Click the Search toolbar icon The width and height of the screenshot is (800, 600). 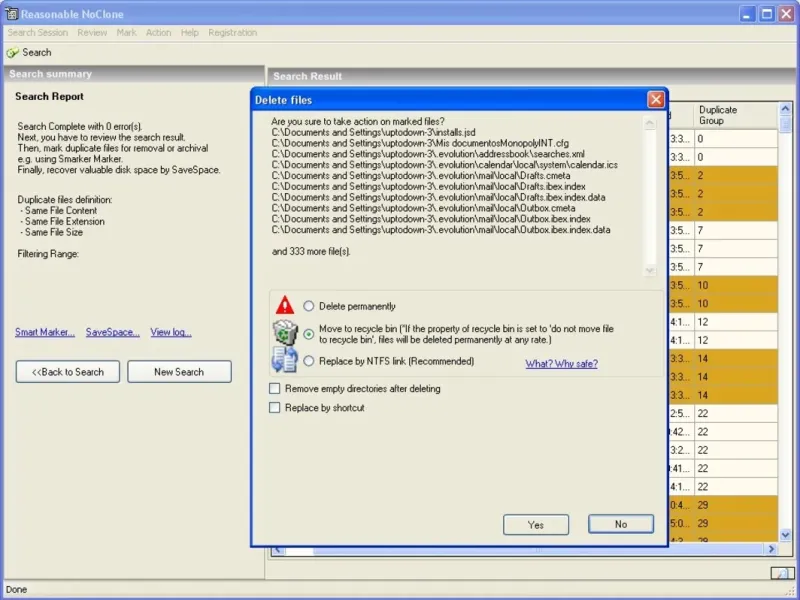12,53
